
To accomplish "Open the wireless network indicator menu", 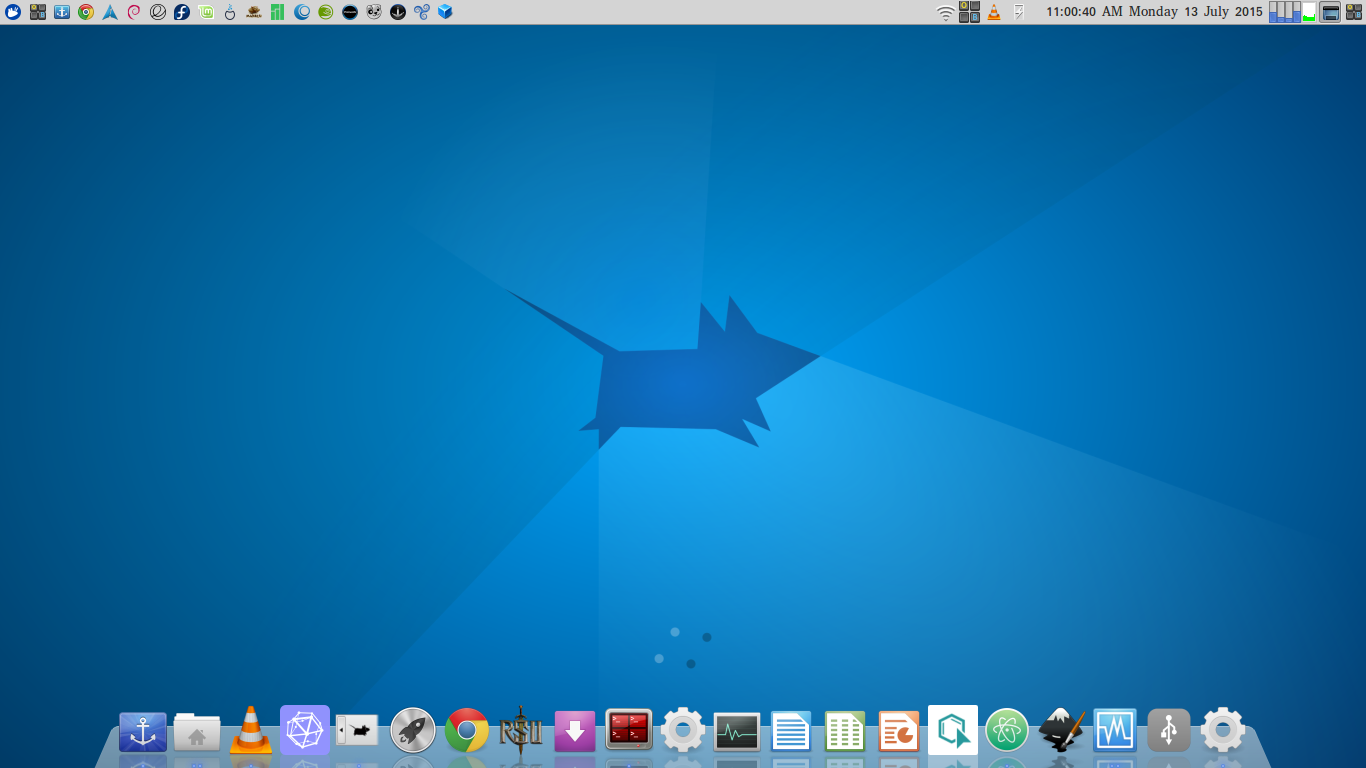I will coord(945,12).
